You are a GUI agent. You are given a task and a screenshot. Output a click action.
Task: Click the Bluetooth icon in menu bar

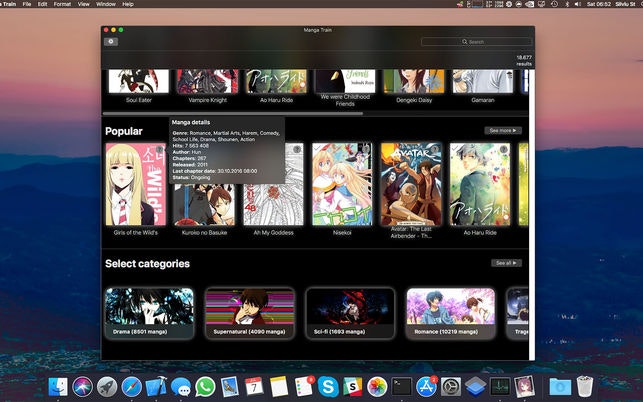[567, 4]
